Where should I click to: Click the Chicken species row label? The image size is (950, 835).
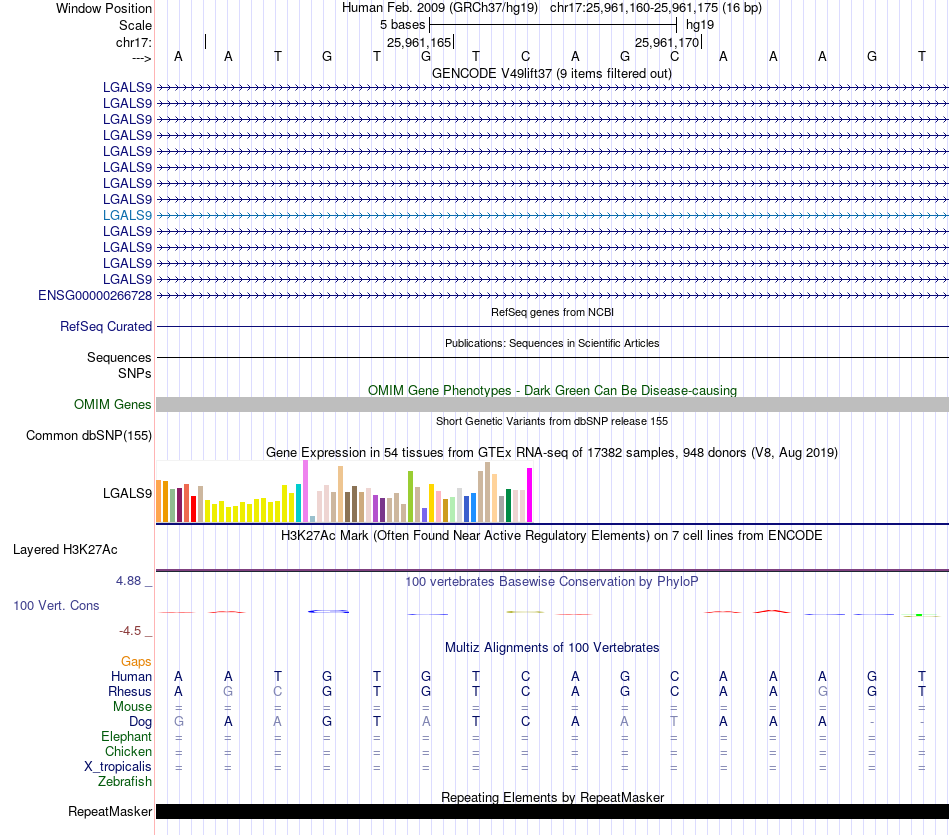pos(128,751)
